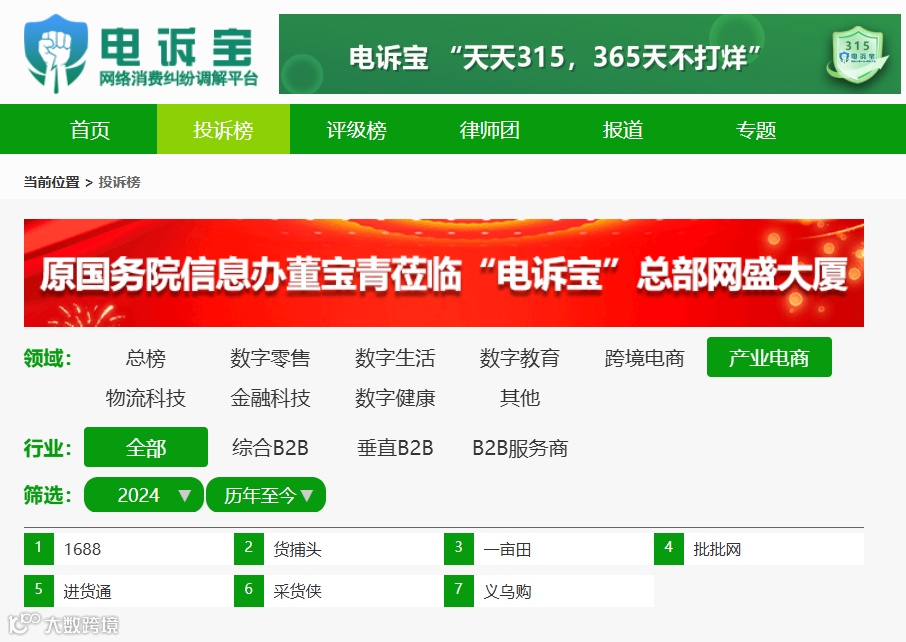
Task: Select 全部 industry filter
Action: click(x=146, y=447)
